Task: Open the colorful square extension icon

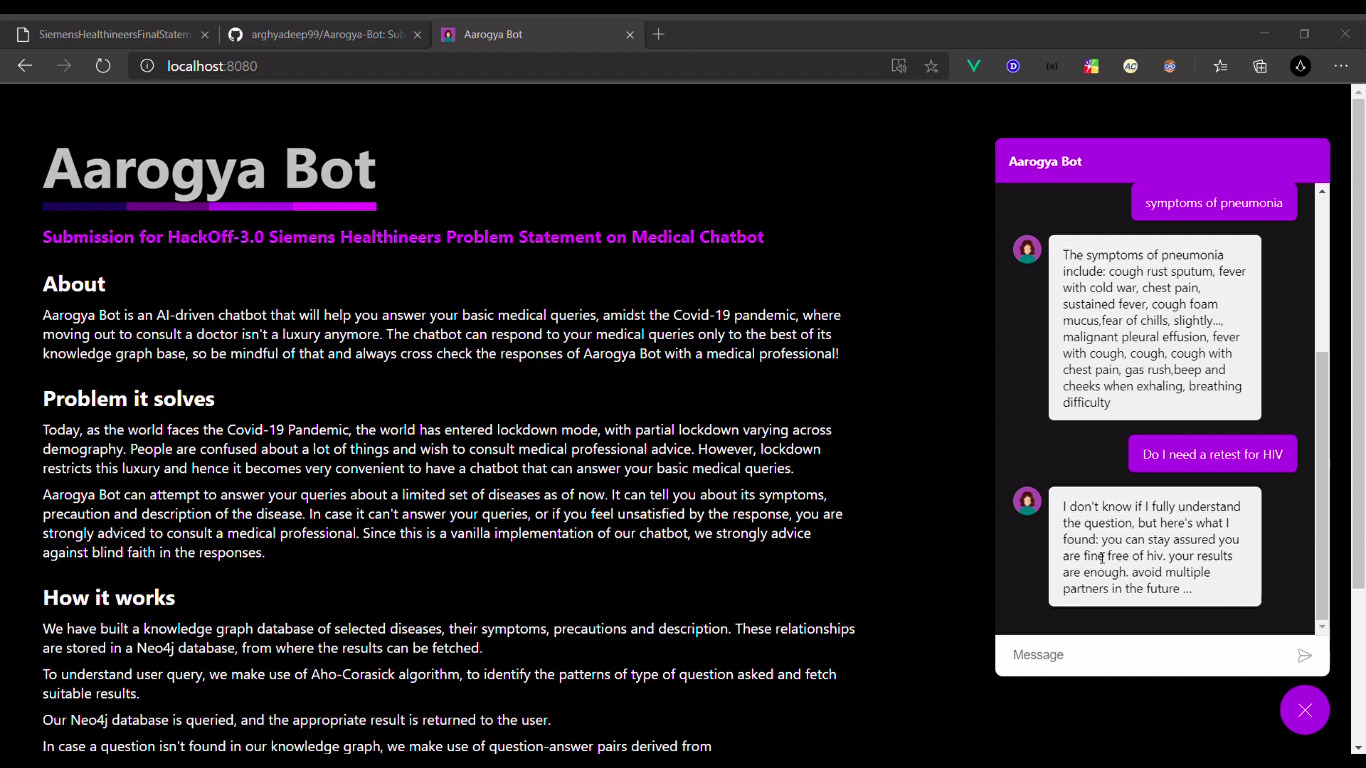Action: point(1091,66)
